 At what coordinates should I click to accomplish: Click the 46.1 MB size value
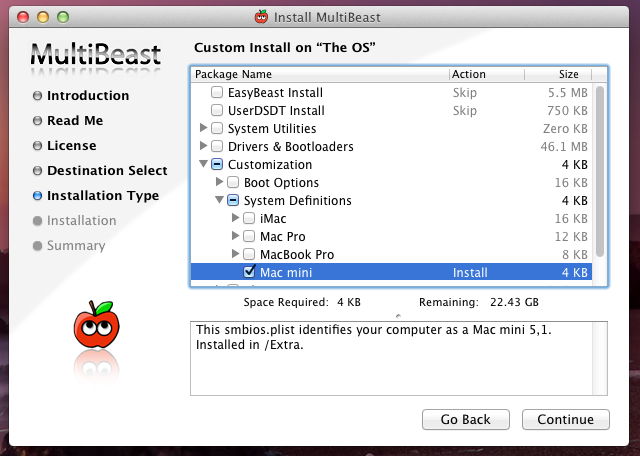(x=564, y=147)
